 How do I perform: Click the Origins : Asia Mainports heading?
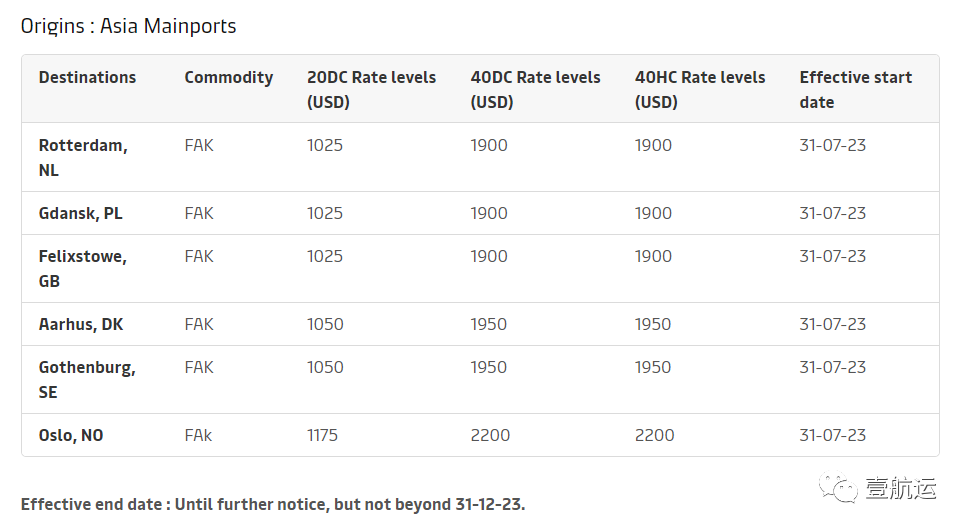click(128, 26)
